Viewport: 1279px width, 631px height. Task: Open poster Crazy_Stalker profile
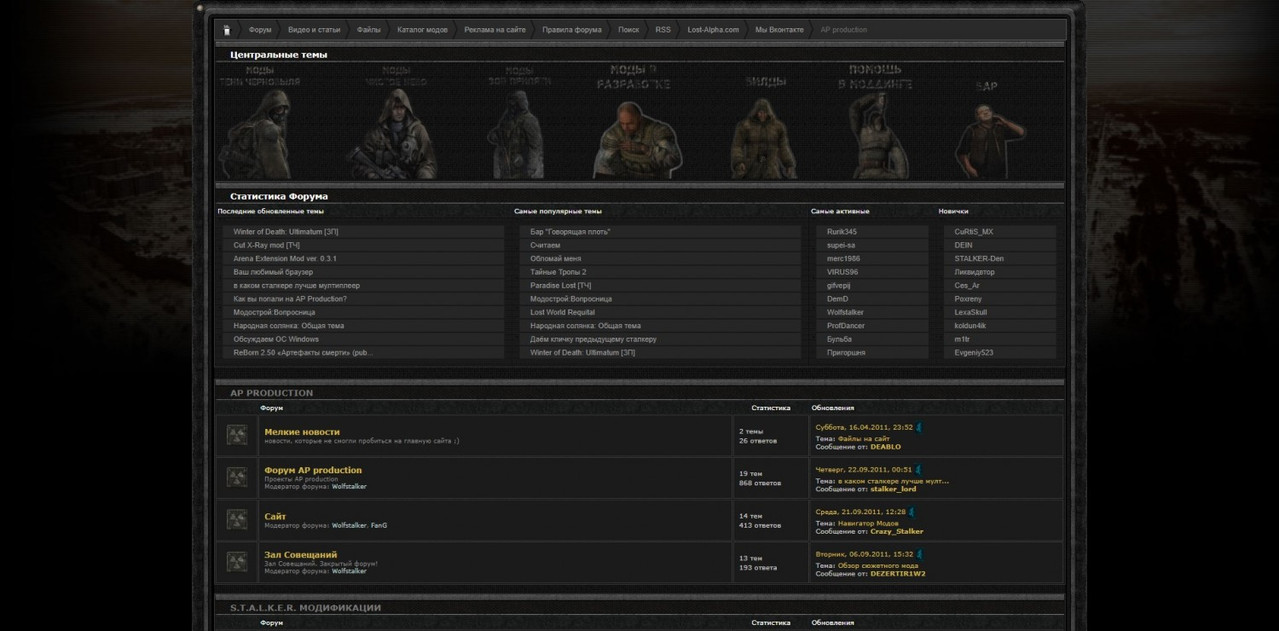pos(896,531)
